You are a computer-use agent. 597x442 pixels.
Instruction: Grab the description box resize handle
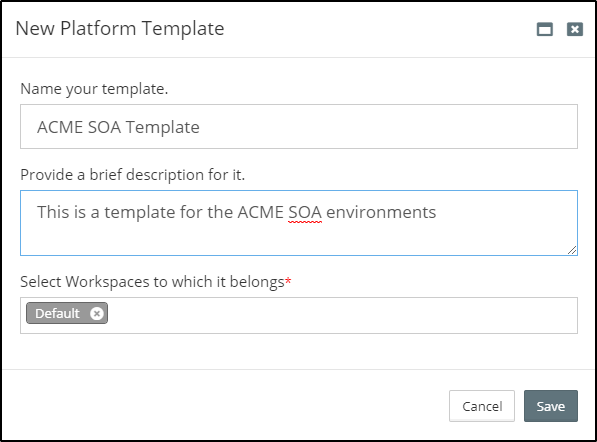pos(571,250)
